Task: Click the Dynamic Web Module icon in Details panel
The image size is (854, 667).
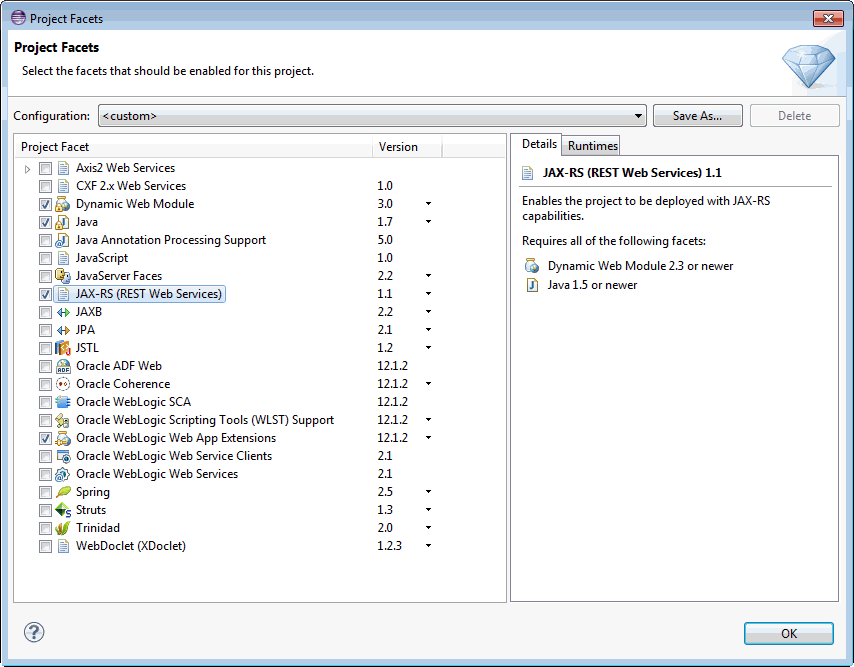Action: click(532, 267)
